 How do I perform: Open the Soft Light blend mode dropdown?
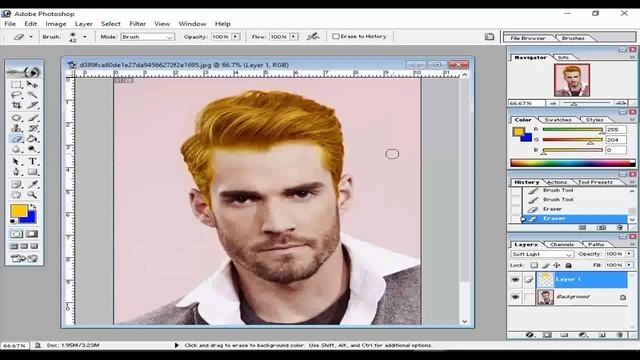(x=542, y=254)
